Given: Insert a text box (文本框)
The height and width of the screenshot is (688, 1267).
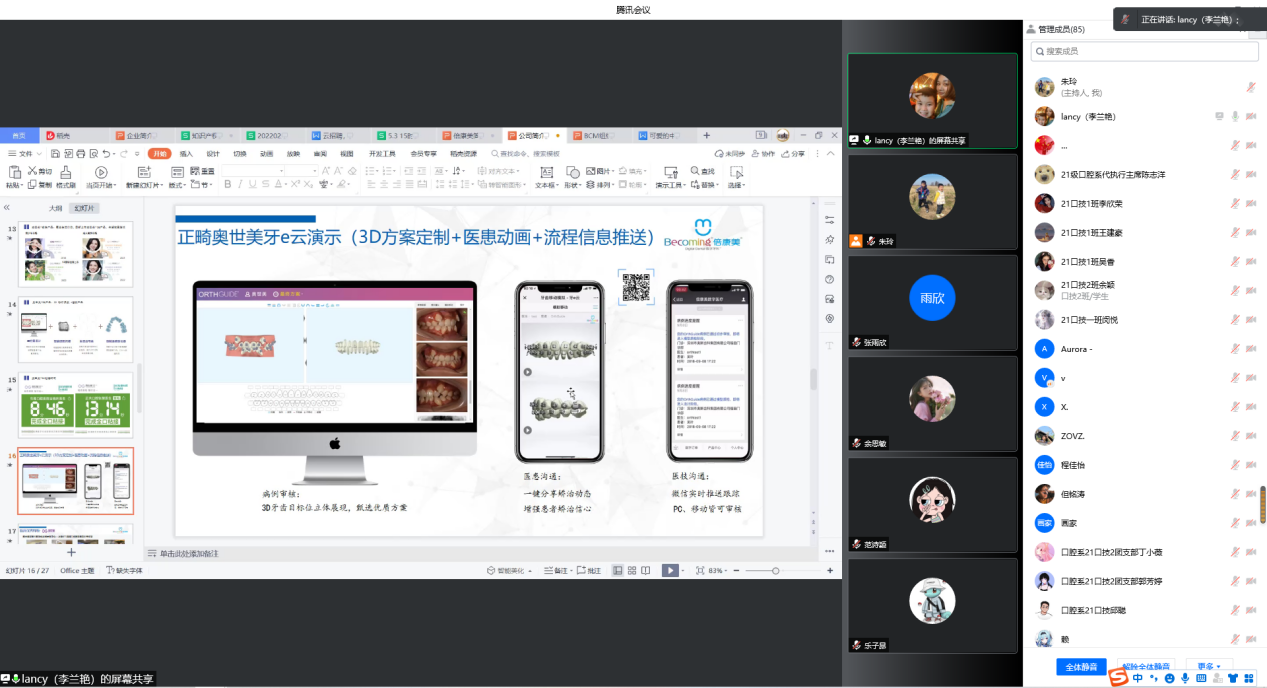Looking at the screenshot, I should point(546,174).
